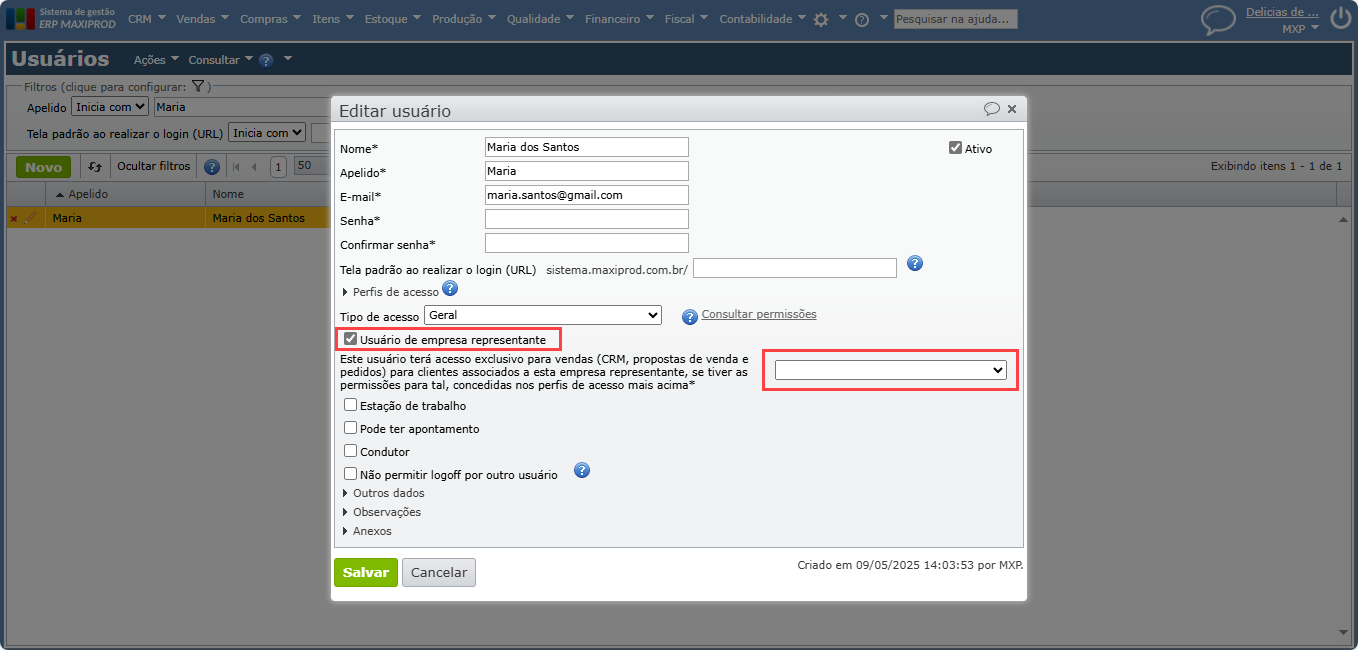
Task: Enable Pode ter apontamento checkbox
Action: tap(350, 428)
